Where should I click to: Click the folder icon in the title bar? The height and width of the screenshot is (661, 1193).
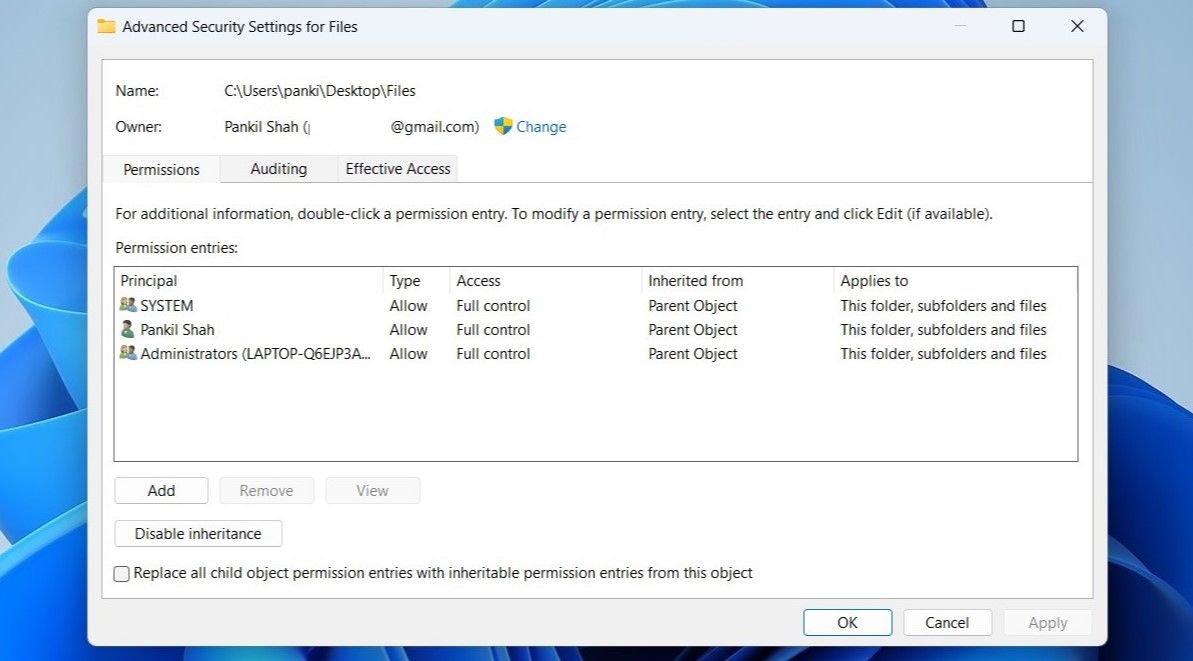pos(107,27)
